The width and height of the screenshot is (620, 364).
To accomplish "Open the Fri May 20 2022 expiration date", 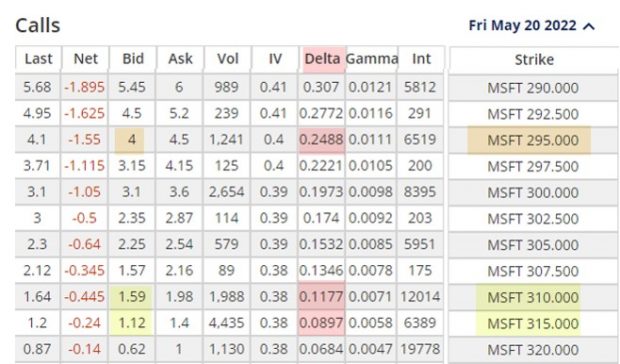I will 522,26.
